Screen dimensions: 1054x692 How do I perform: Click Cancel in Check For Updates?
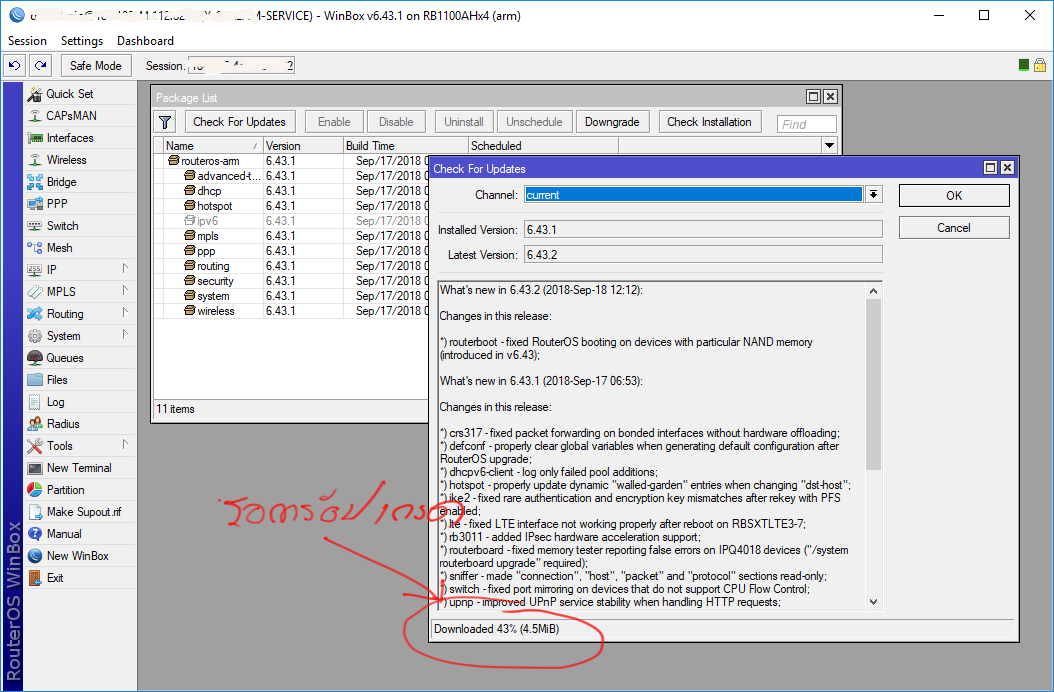[x=954, y=228]
